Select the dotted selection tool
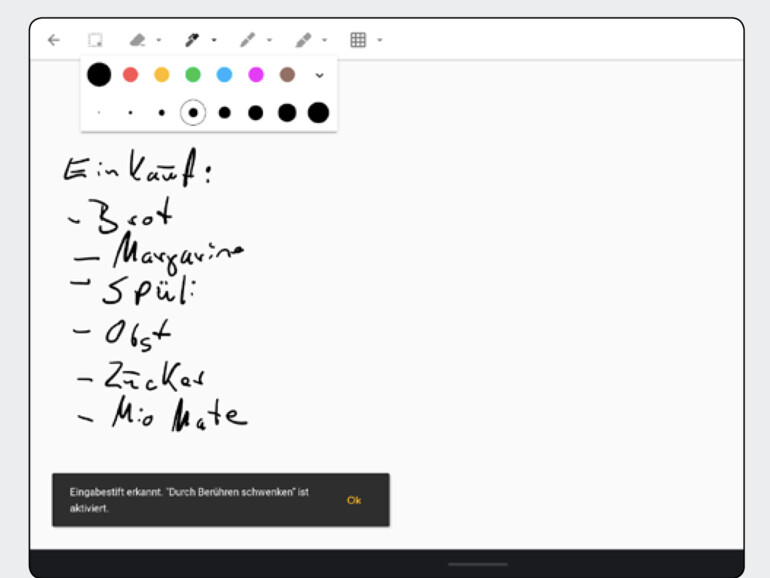Screen dimensions: 770x578 click(x=95, y=40)
